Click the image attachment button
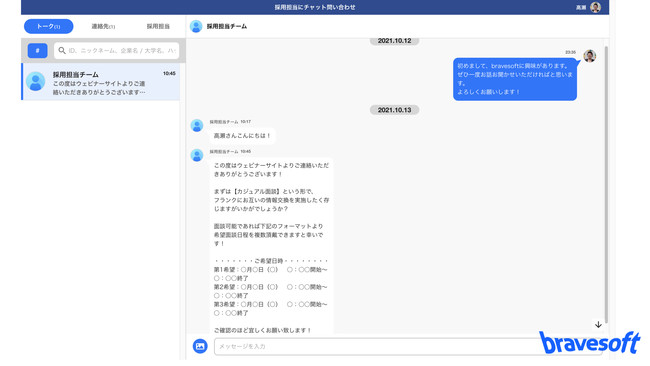 pos(200,346)
